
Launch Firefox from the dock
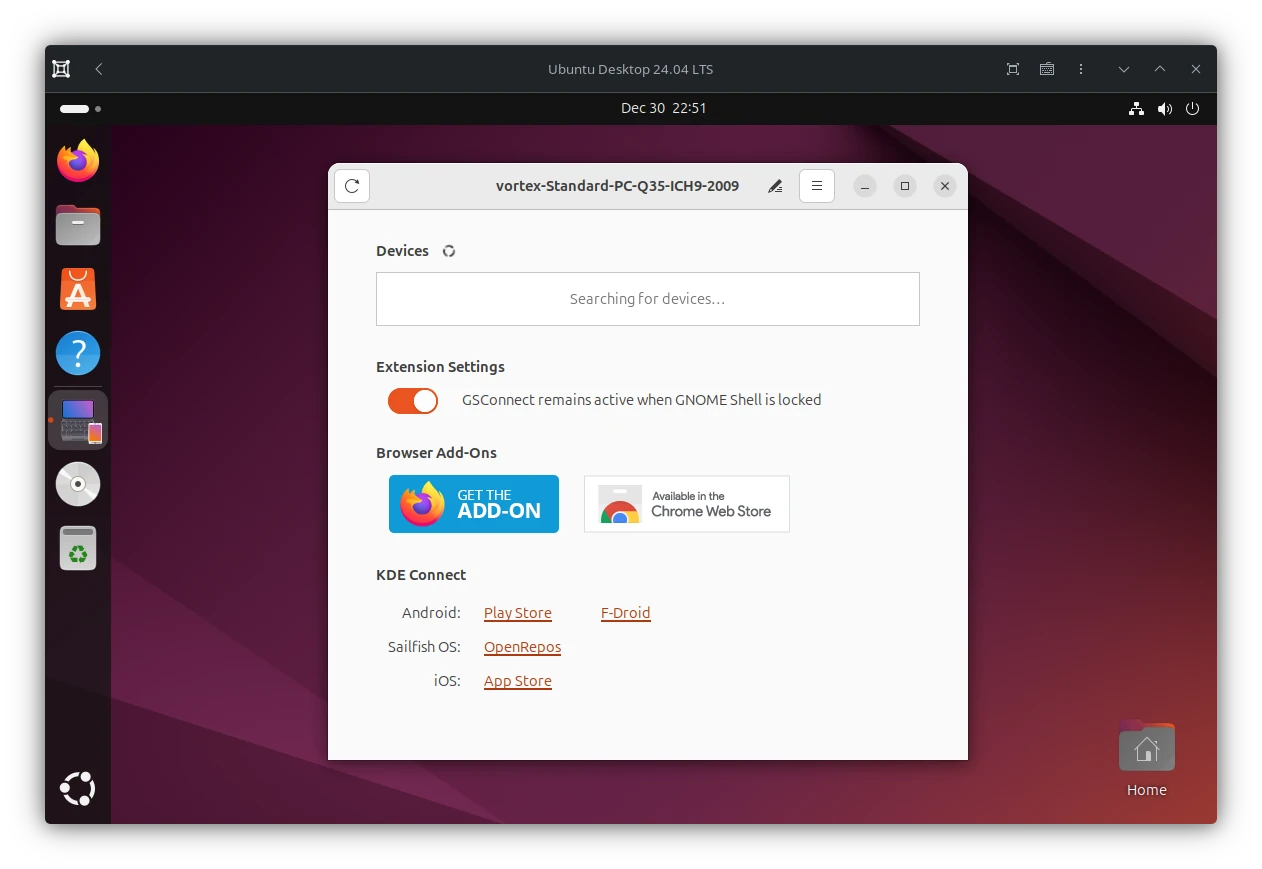point(77,160)
